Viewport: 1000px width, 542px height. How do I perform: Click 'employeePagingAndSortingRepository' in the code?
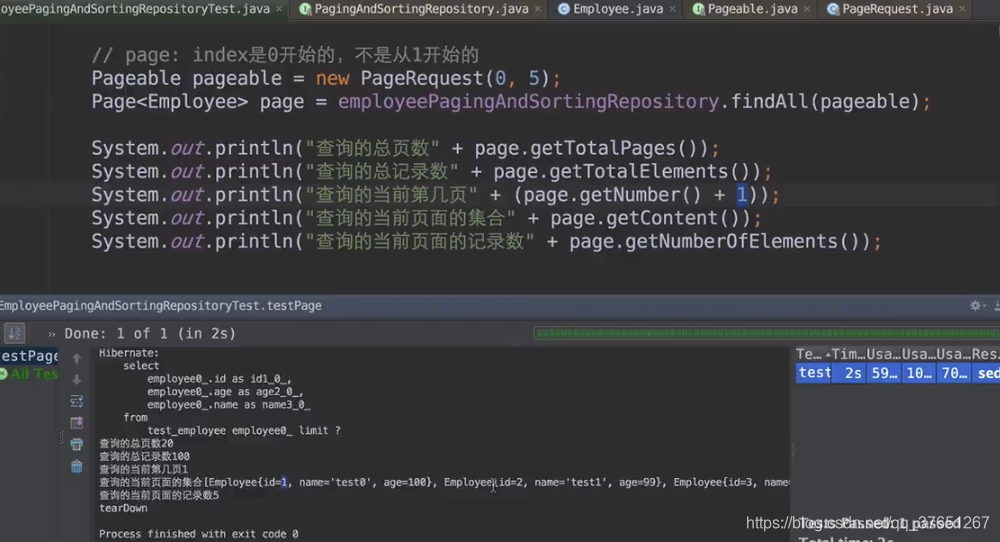[x=528, y=102]
